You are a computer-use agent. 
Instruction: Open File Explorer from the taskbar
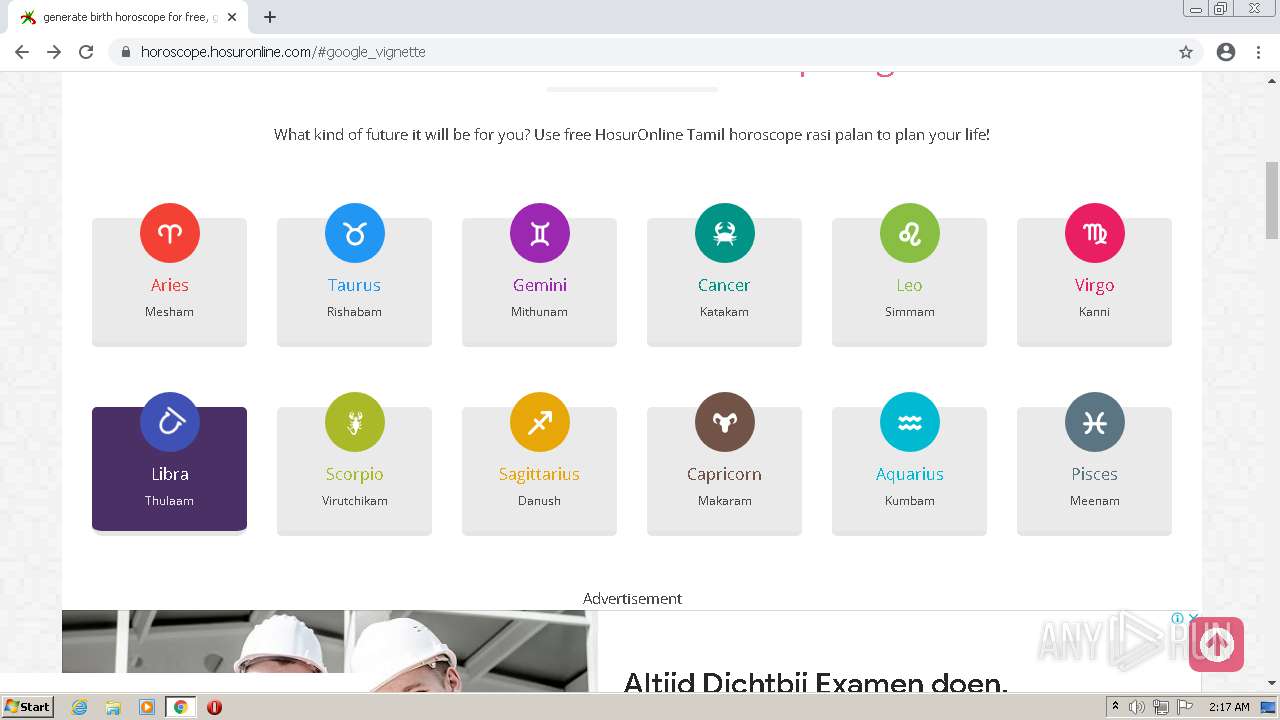click(113, 707)
